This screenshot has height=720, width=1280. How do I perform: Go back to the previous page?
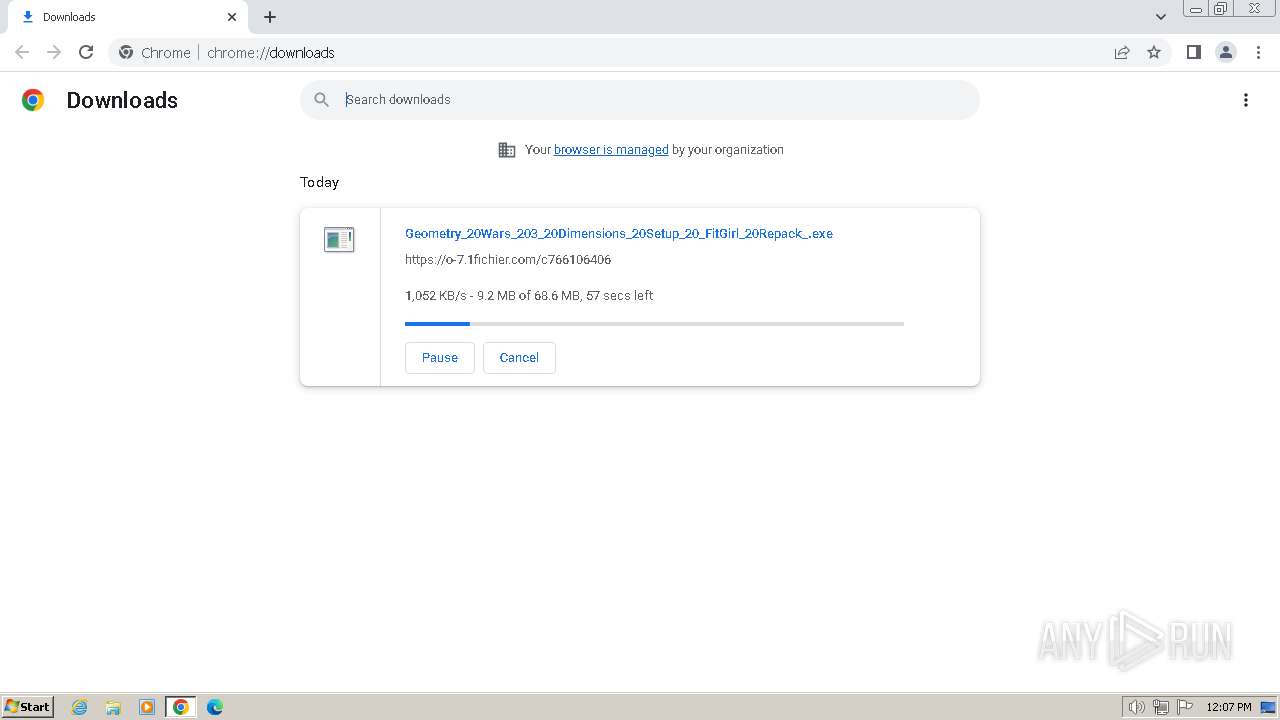click(x=22, y=52)
